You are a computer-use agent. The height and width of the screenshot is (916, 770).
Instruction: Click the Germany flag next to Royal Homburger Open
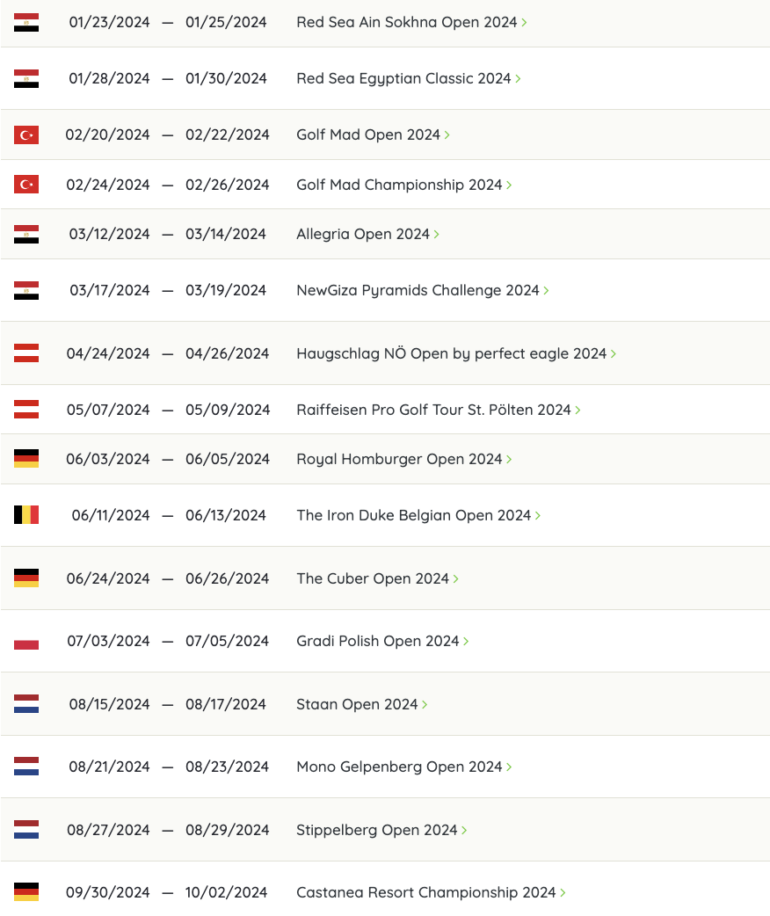point(26,459)
